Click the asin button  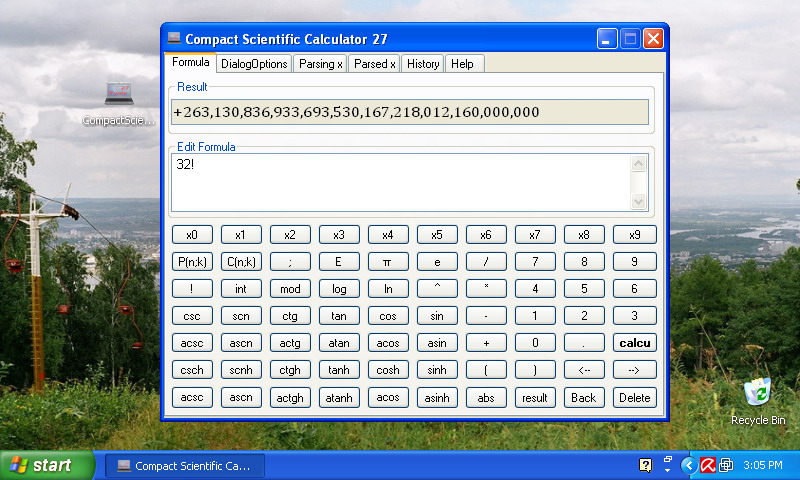click(437, 343)
